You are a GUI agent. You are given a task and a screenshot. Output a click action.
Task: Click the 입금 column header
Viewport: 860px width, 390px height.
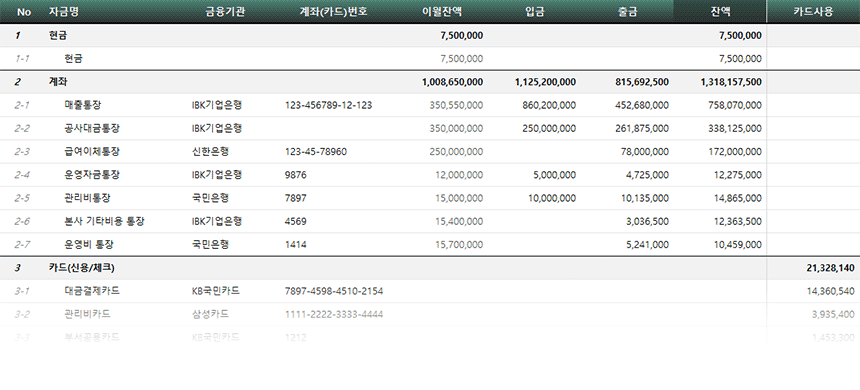pyautogui.click(x=534, y=12)
